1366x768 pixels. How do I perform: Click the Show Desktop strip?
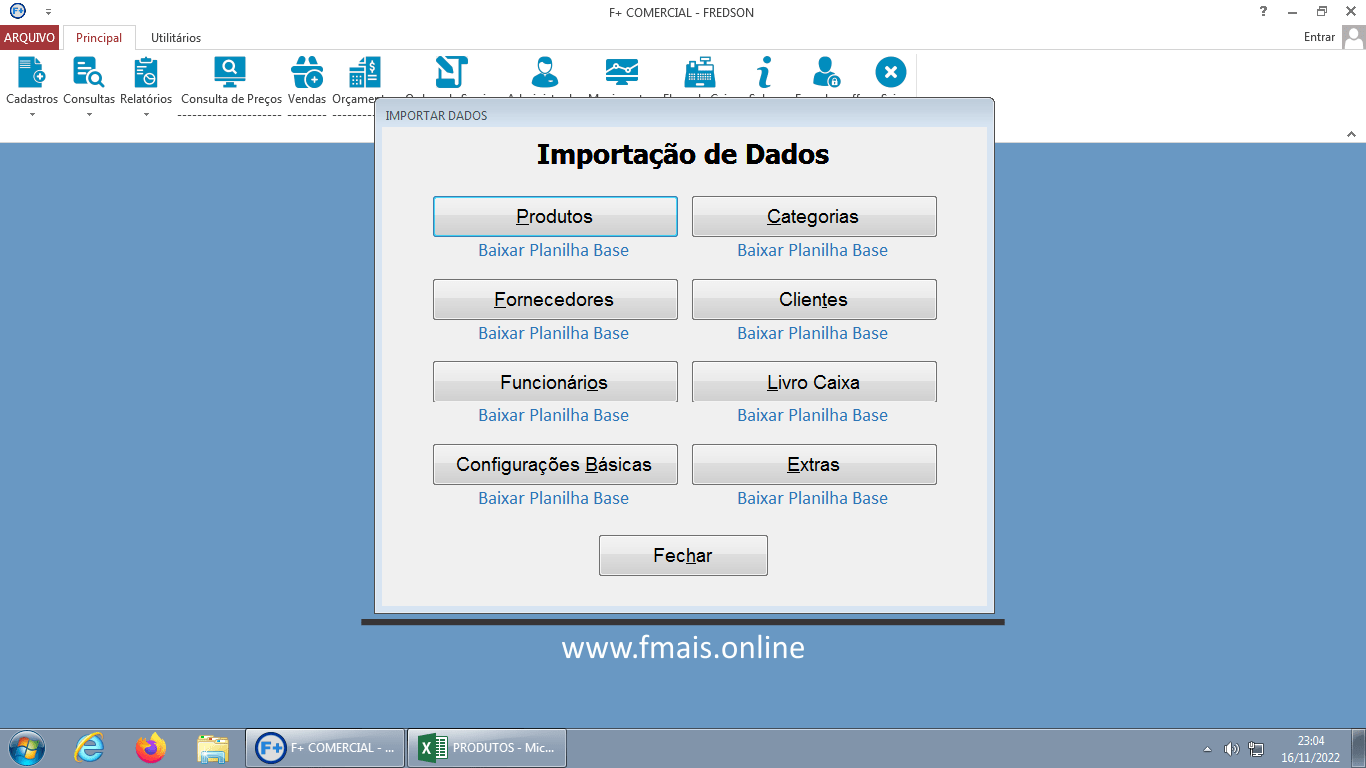pos(1358,748)
